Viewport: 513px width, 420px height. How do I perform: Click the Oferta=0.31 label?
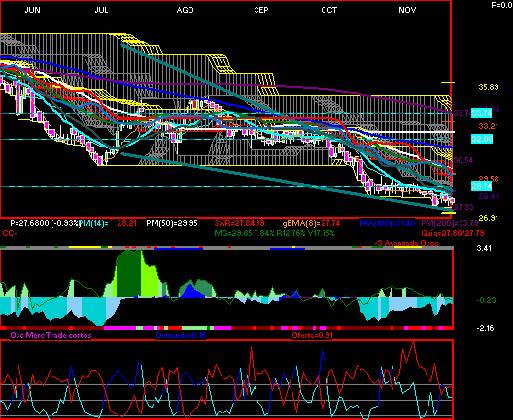point(312,335)
